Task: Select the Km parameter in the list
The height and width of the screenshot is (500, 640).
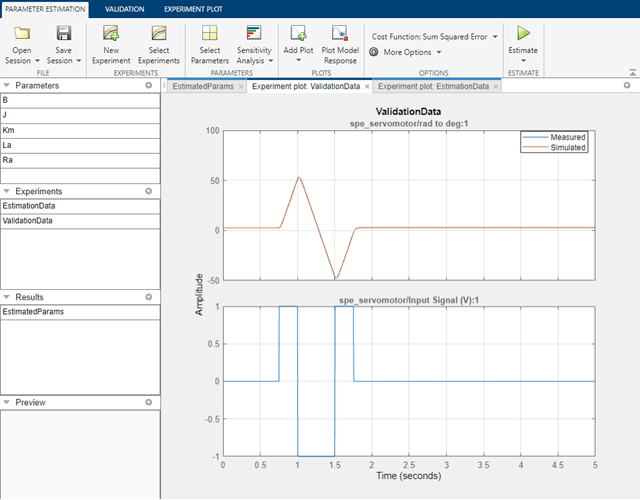Action: point(80,130)
